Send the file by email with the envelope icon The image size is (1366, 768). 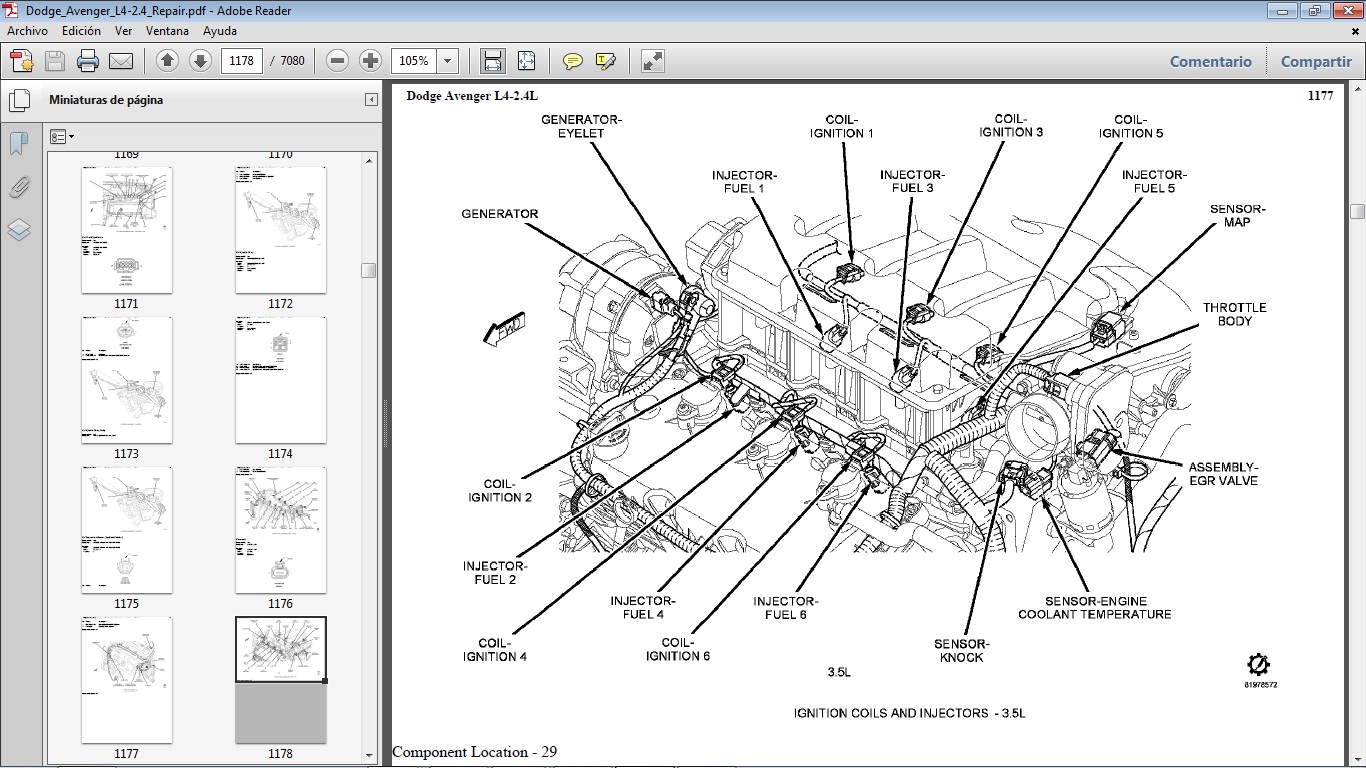121,61
